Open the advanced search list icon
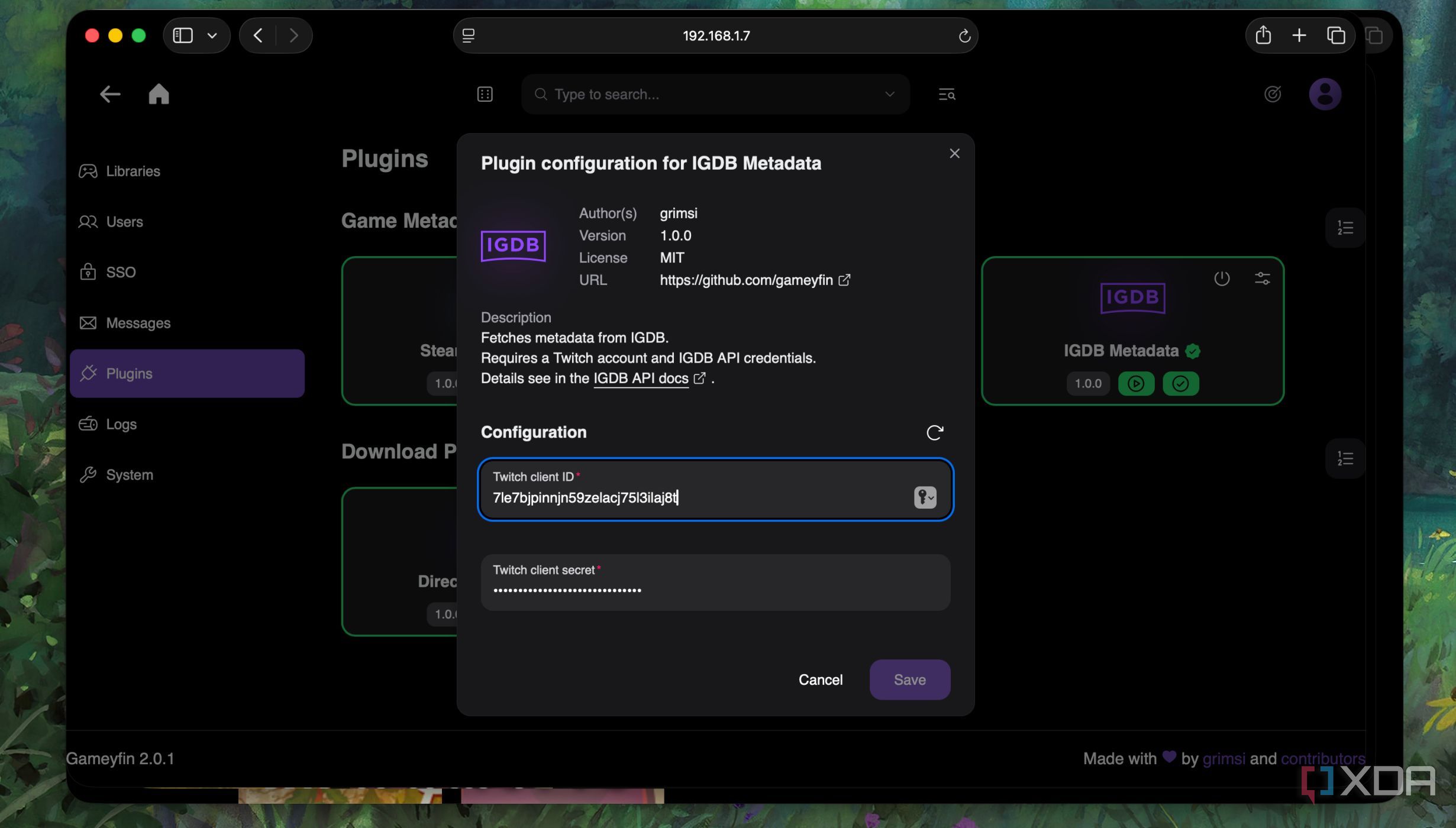The image size is (1456, 828). coord(947,94)
